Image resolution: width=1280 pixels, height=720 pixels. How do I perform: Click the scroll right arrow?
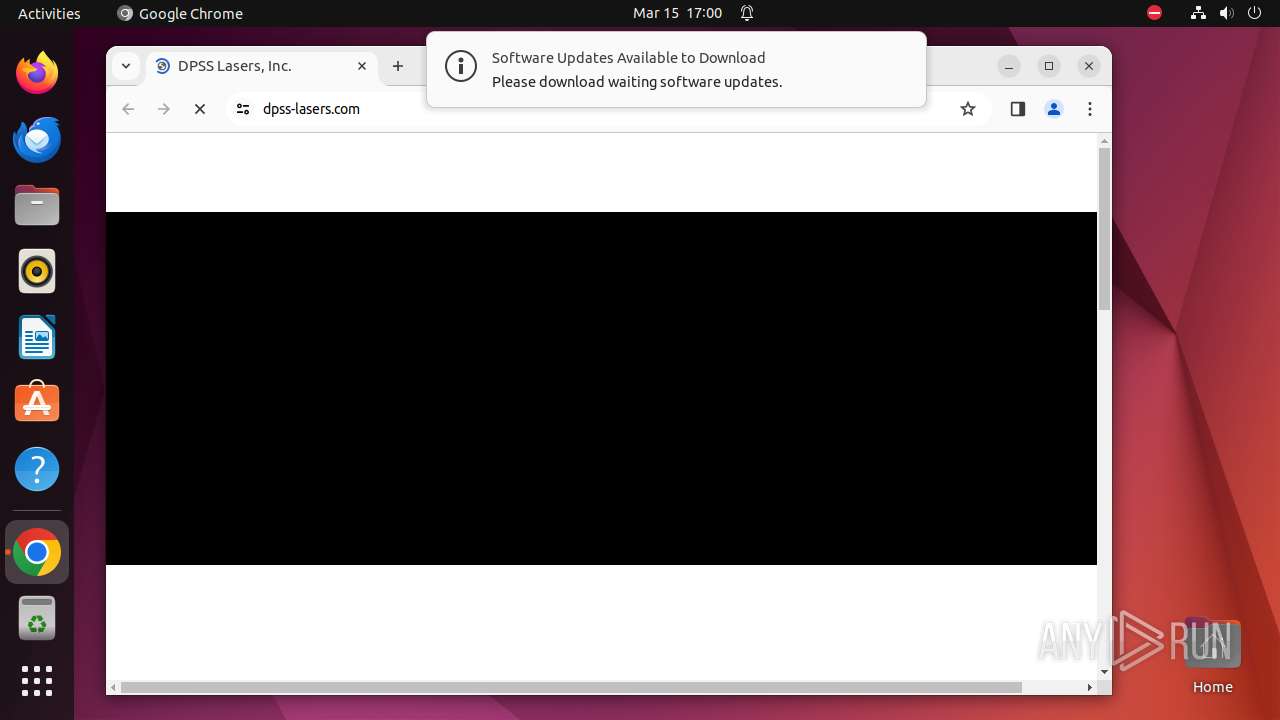click(x=1090, y=687)
